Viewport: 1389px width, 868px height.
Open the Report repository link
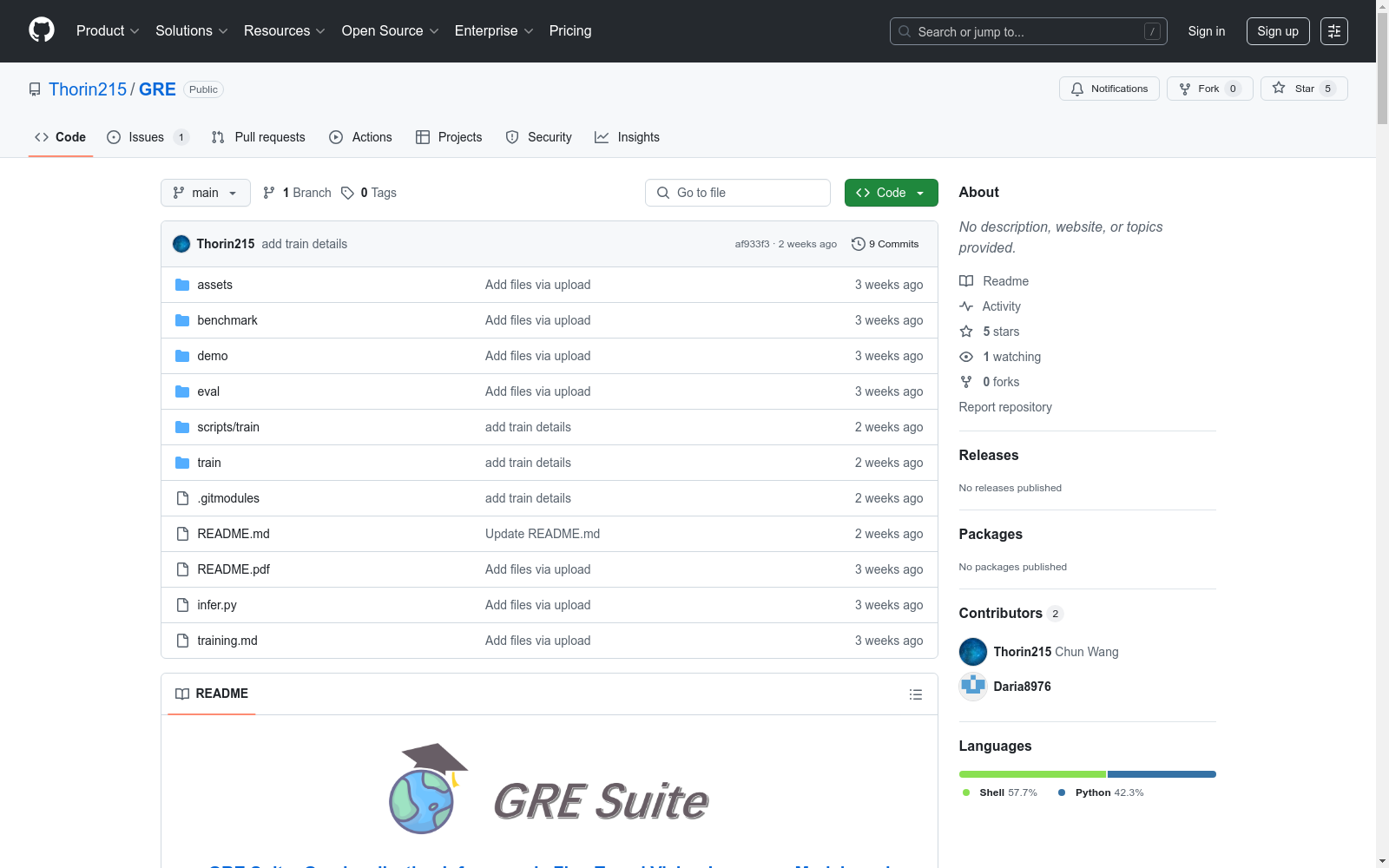pyautogui.click(x=1005, y=407)
